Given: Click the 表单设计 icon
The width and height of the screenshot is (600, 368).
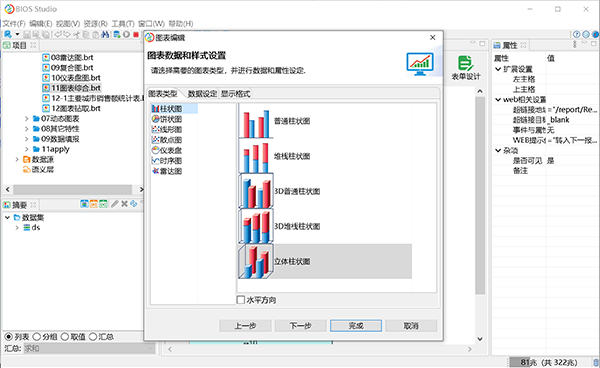Looking at the screenshot, I should click(466, 68).
